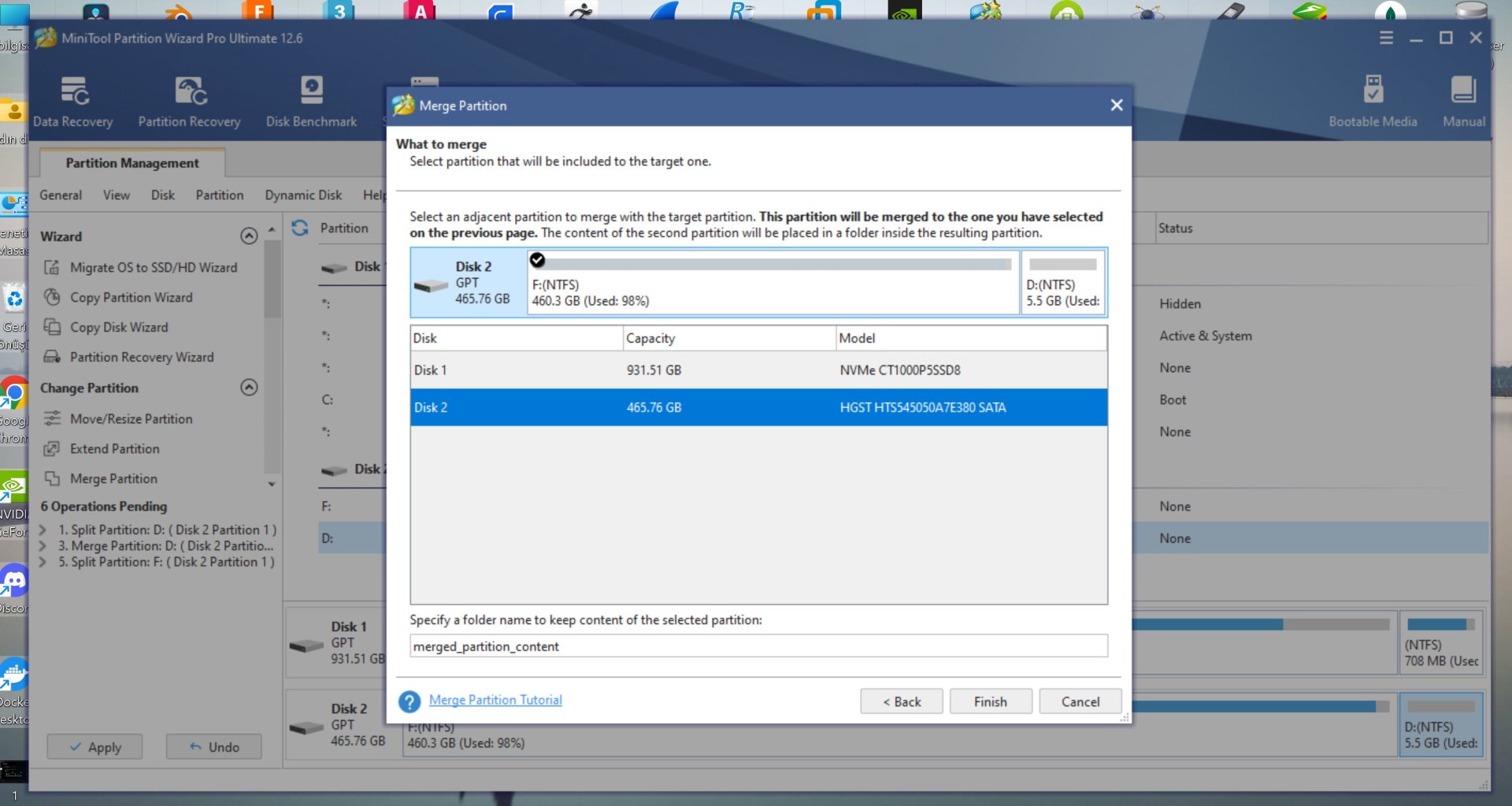Select the 708 MB NTFS partition block
This screenshot has height=806, width=1512.
click(x=1441, y=643)
